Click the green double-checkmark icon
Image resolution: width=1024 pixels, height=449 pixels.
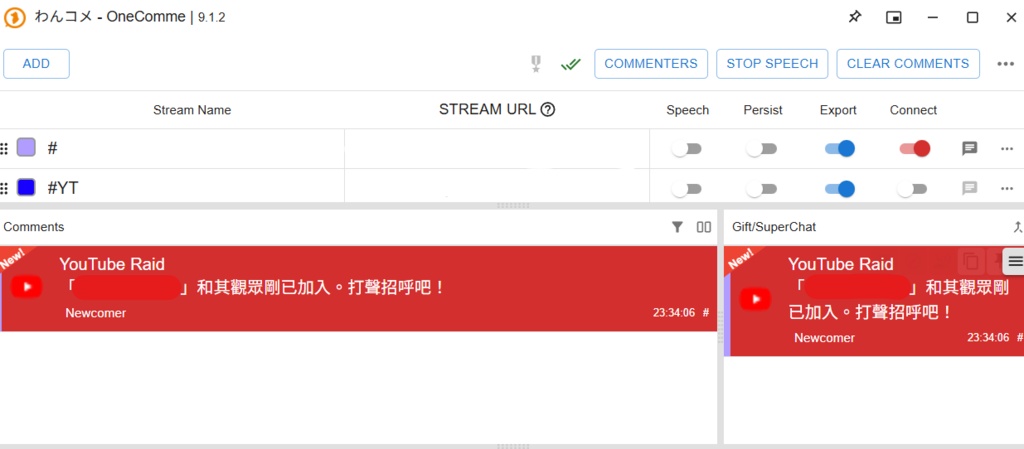click(571, 64)
